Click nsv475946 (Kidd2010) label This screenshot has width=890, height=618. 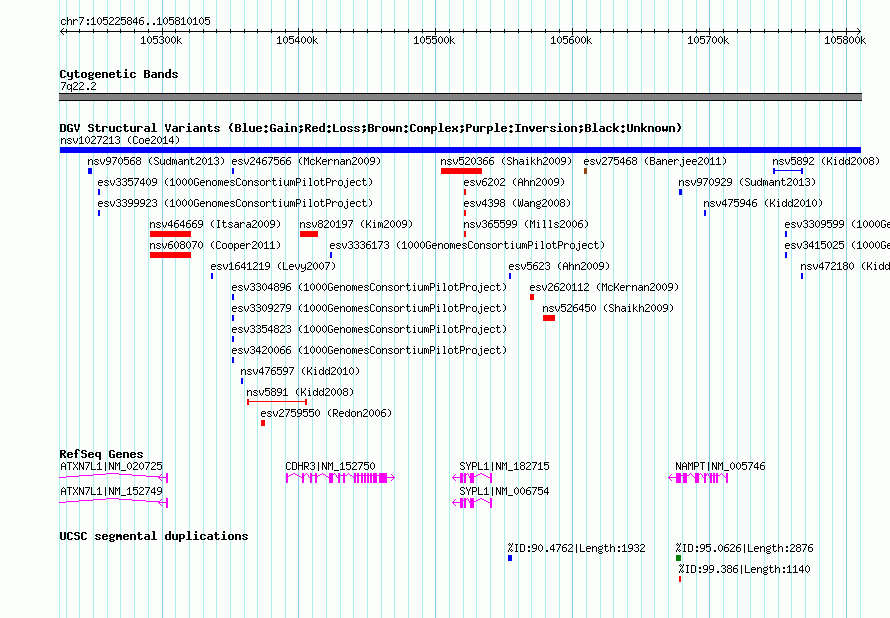pyautogui.click(x=763, y=203)
